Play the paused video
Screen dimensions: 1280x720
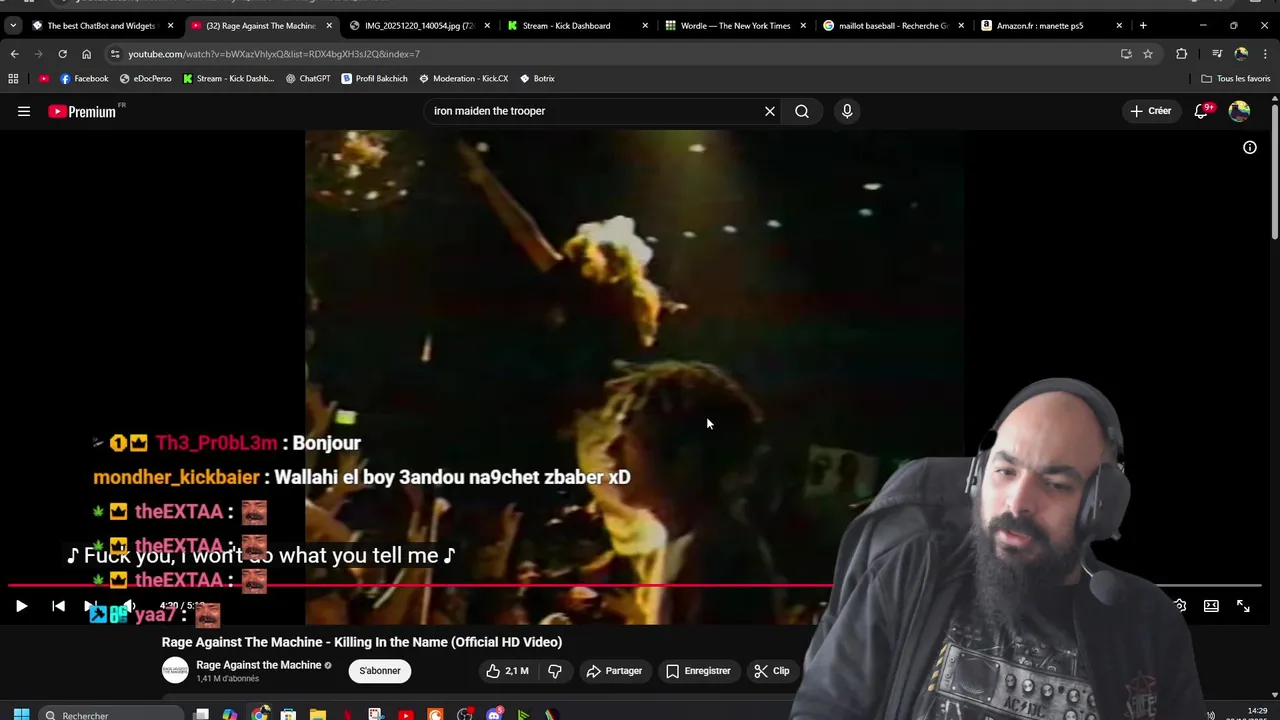coord(21,606)
